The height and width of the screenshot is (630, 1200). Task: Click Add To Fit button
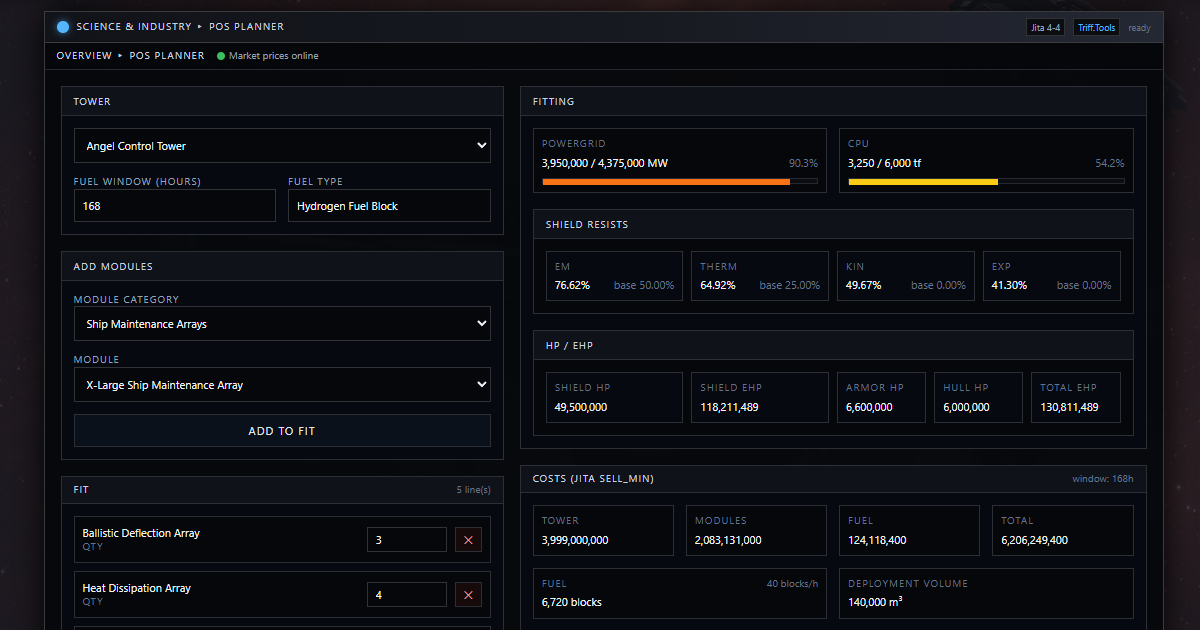click(x=282, y=431)
